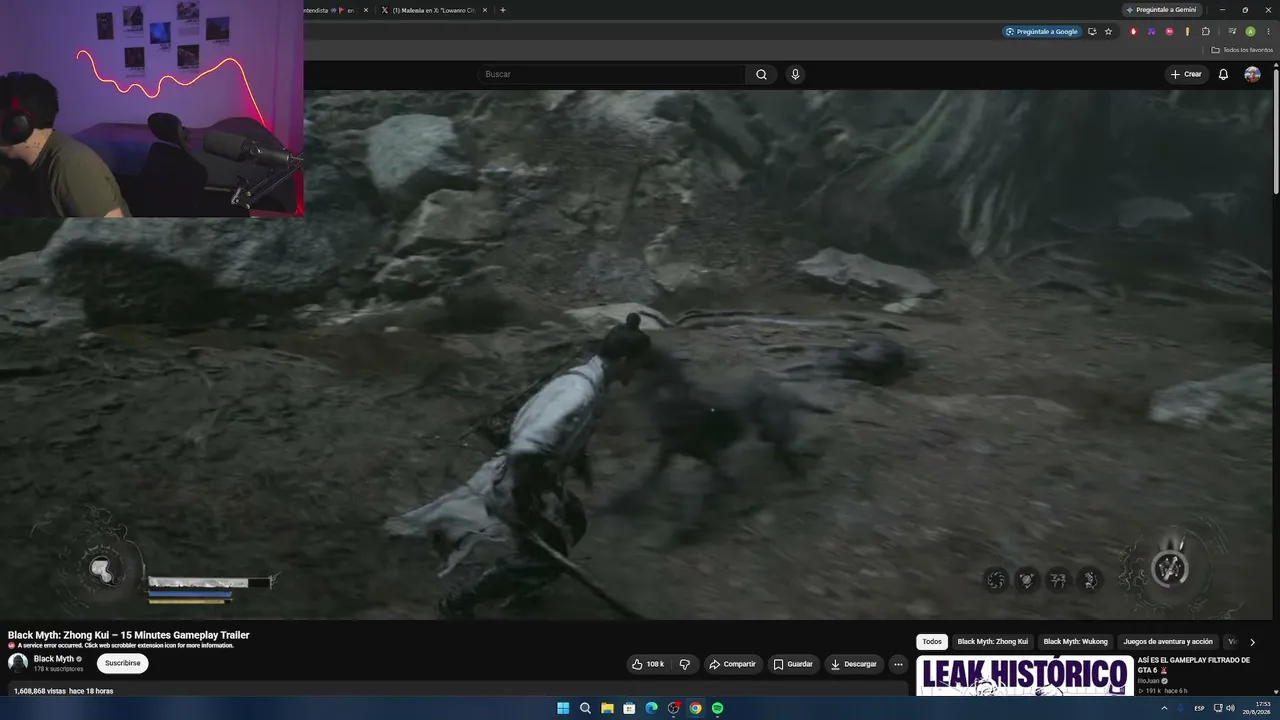Click the monitor-shaped icon in the address bar
The image size is (1280, 720).
click(x=1091, y=31)
